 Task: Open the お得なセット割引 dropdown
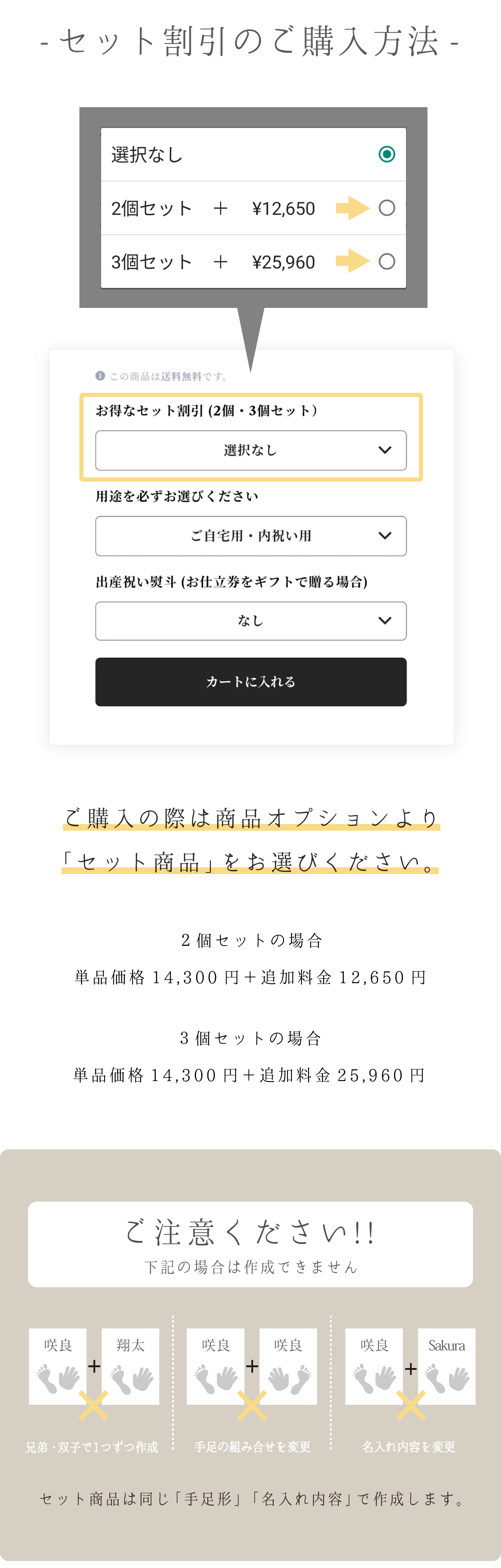251,450
